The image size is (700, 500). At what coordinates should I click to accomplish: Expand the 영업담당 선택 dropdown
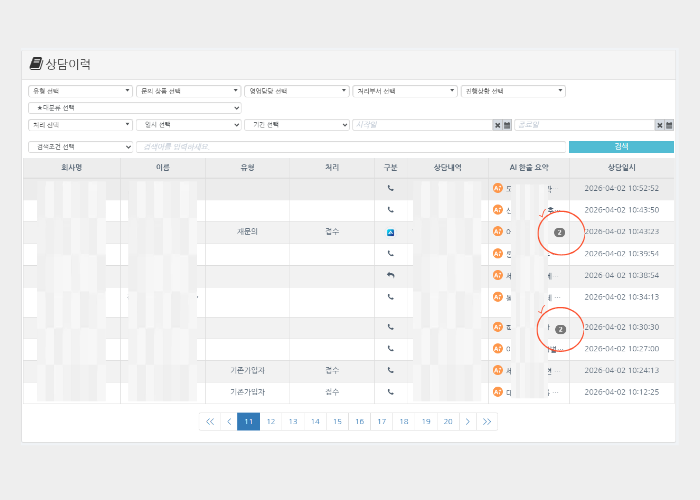[x=296, y=91]
